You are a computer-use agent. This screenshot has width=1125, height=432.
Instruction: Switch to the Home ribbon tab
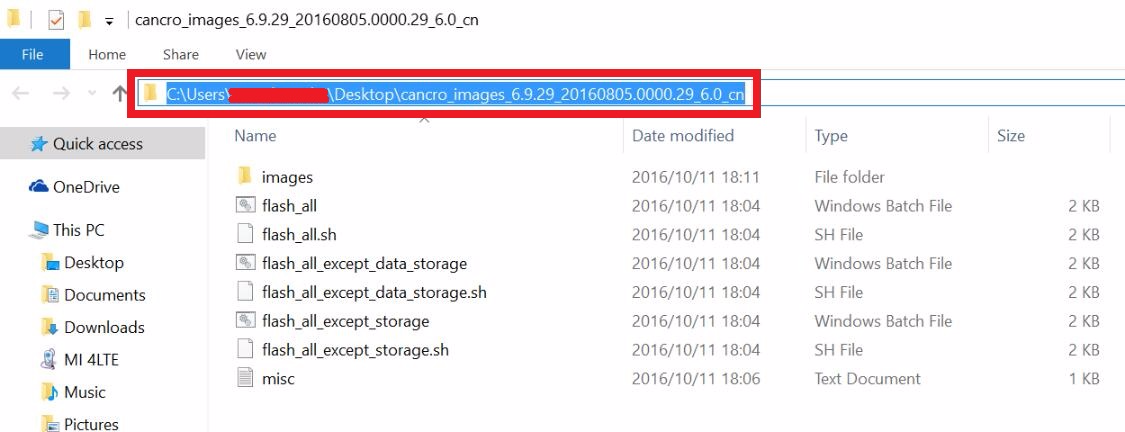(107, 54)
